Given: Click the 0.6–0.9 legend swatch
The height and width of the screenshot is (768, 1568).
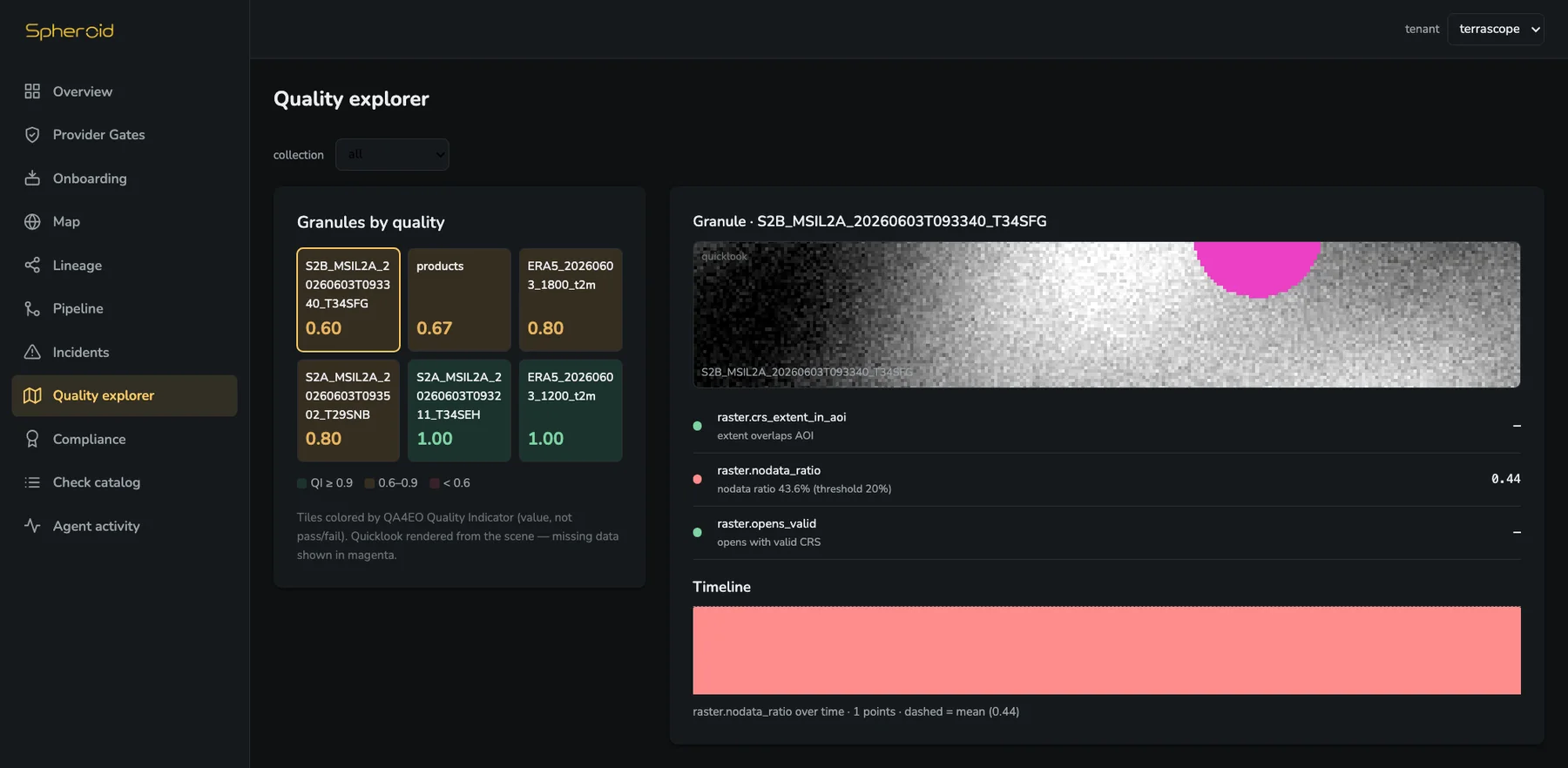Looking at the screenshot, I should [x=369, y=483].
